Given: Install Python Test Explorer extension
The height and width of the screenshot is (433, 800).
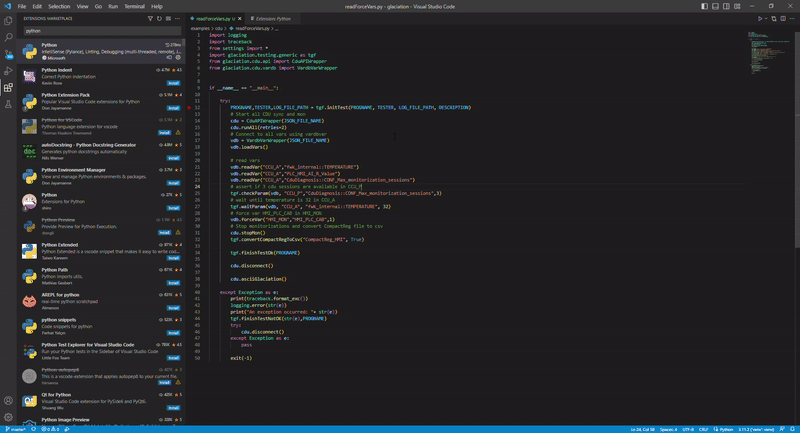Looking at the screenshot, I should (173, 358).
